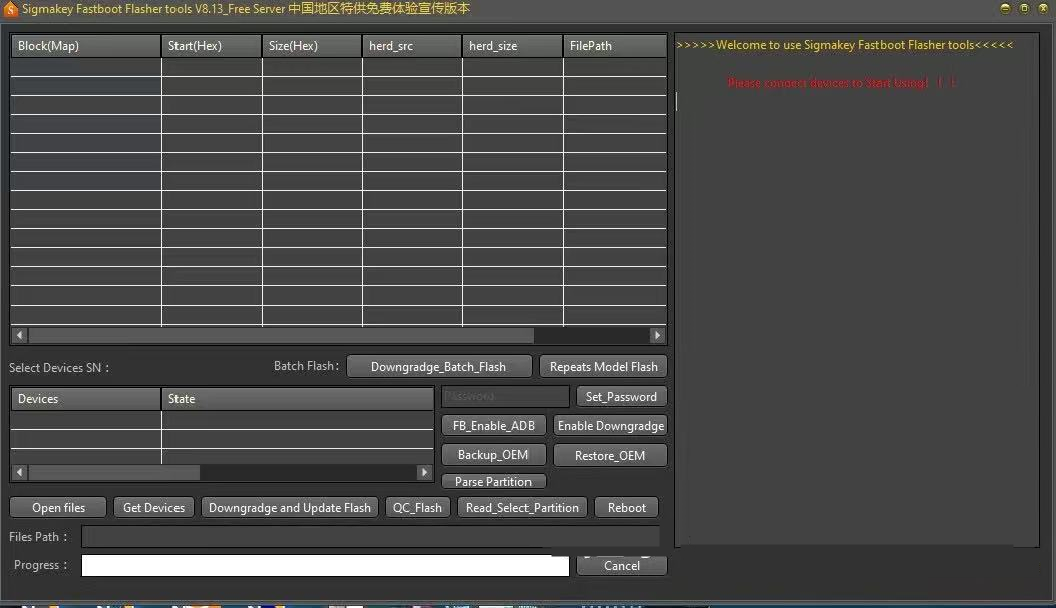Click the partition table horizontal scrollbar thumb
This screenshot has height=608, width=1056.
pos(281,335)
